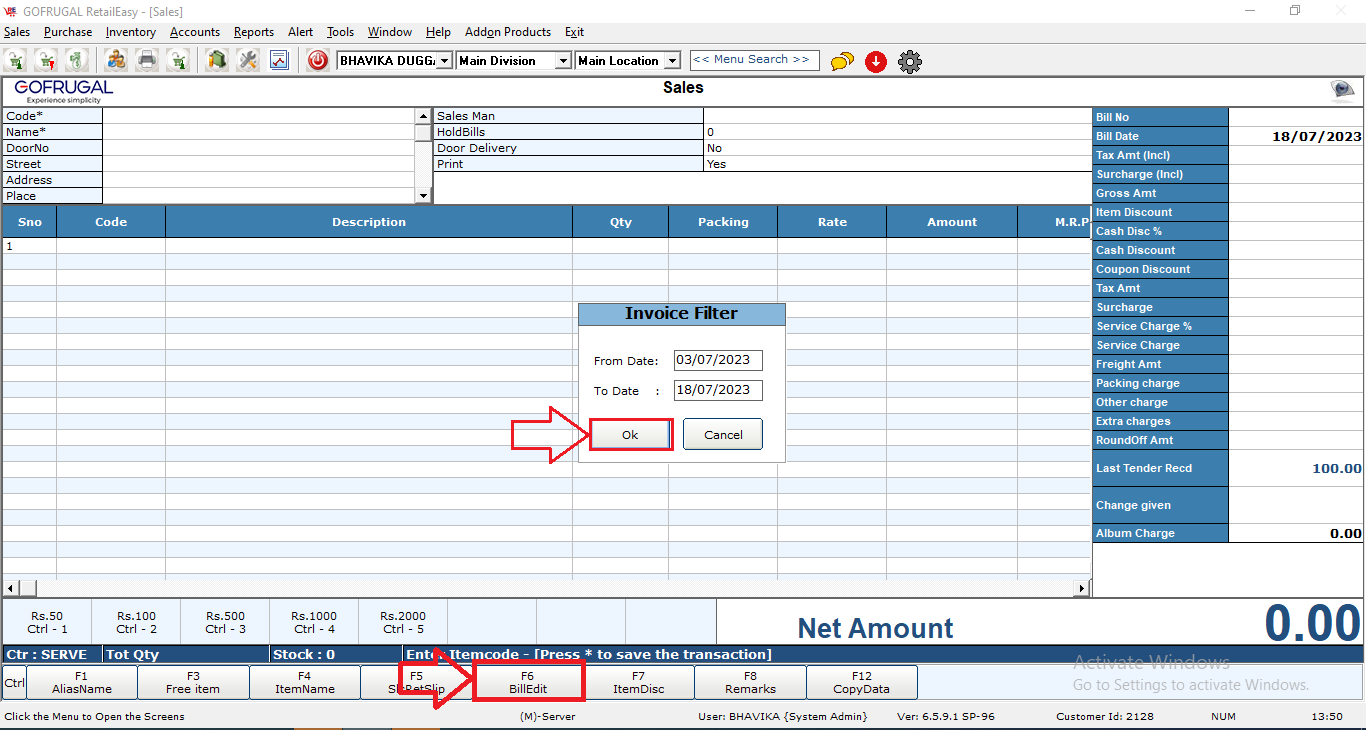Click customer details scroll up arrow
Viewport: 1366px width, 730px height.
coord(423,116)
